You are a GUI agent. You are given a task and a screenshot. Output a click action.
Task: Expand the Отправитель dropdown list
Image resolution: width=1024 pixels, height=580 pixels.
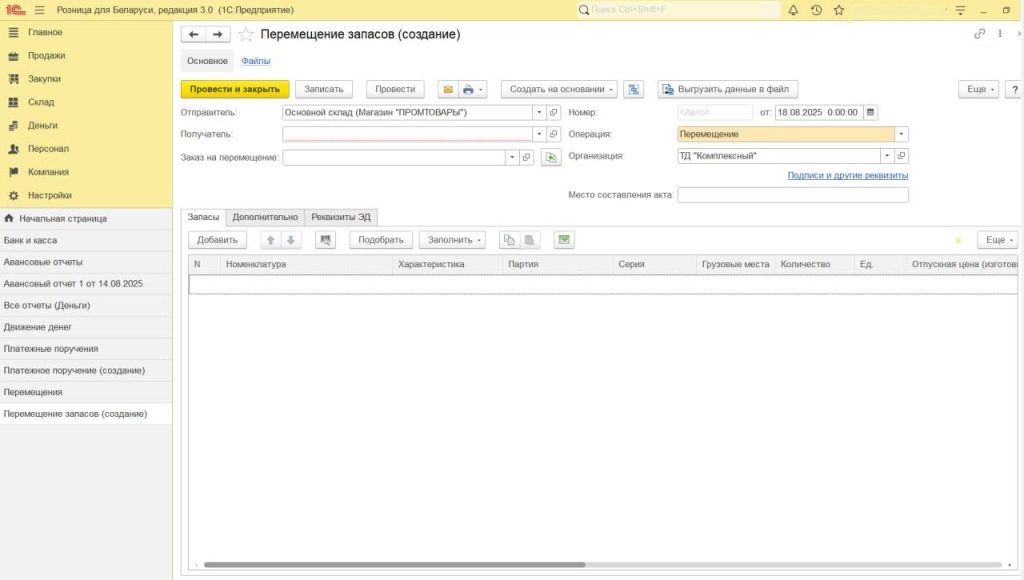point(539,112)
